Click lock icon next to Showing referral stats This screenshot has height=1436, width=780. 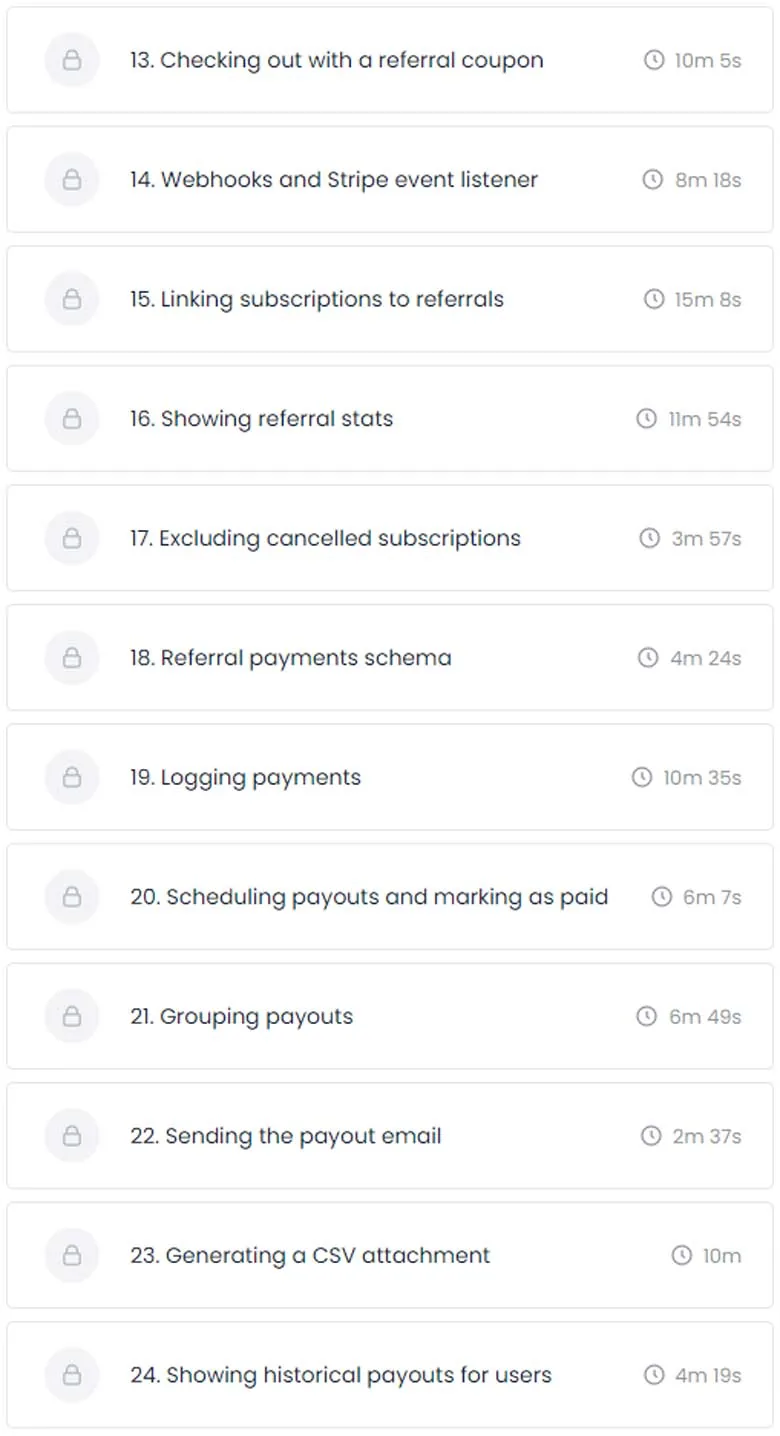72,419
